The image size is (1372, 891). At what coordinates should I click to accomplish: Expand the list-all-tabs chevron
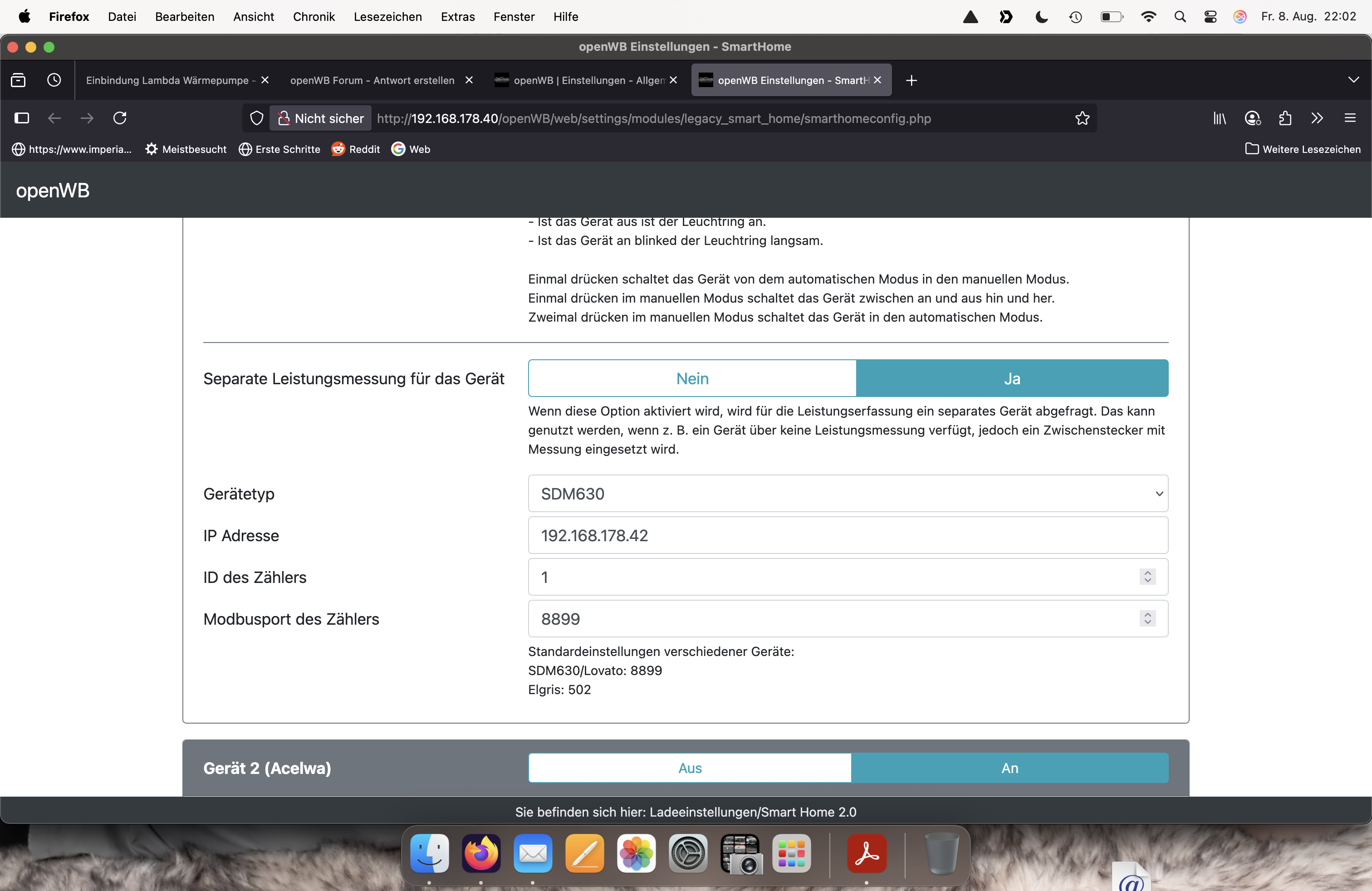(1353, 80)
